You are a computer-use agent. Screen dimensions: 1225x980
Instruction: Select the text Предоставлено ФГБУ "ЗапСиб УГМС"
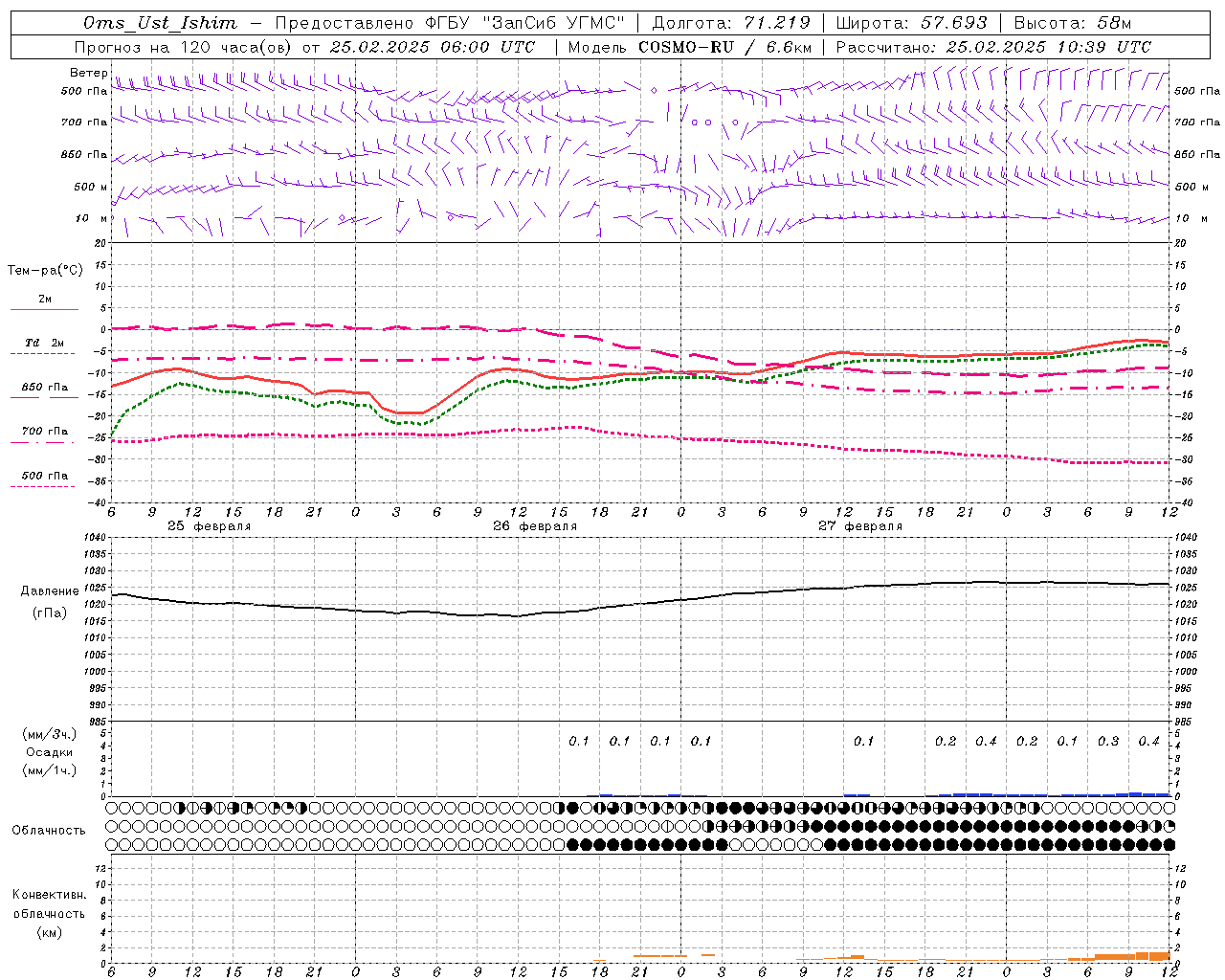point(450,23)
